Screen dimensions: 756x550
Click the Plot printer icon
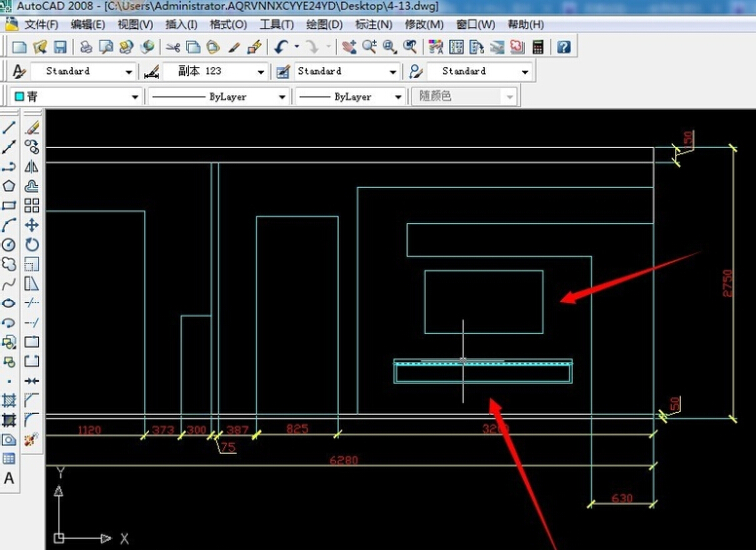click(86, 47)
